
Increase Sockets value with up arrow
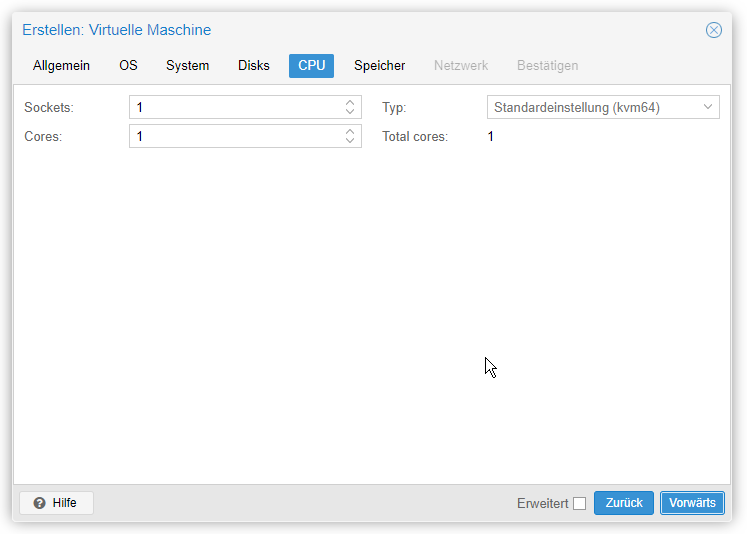point(350,102)
